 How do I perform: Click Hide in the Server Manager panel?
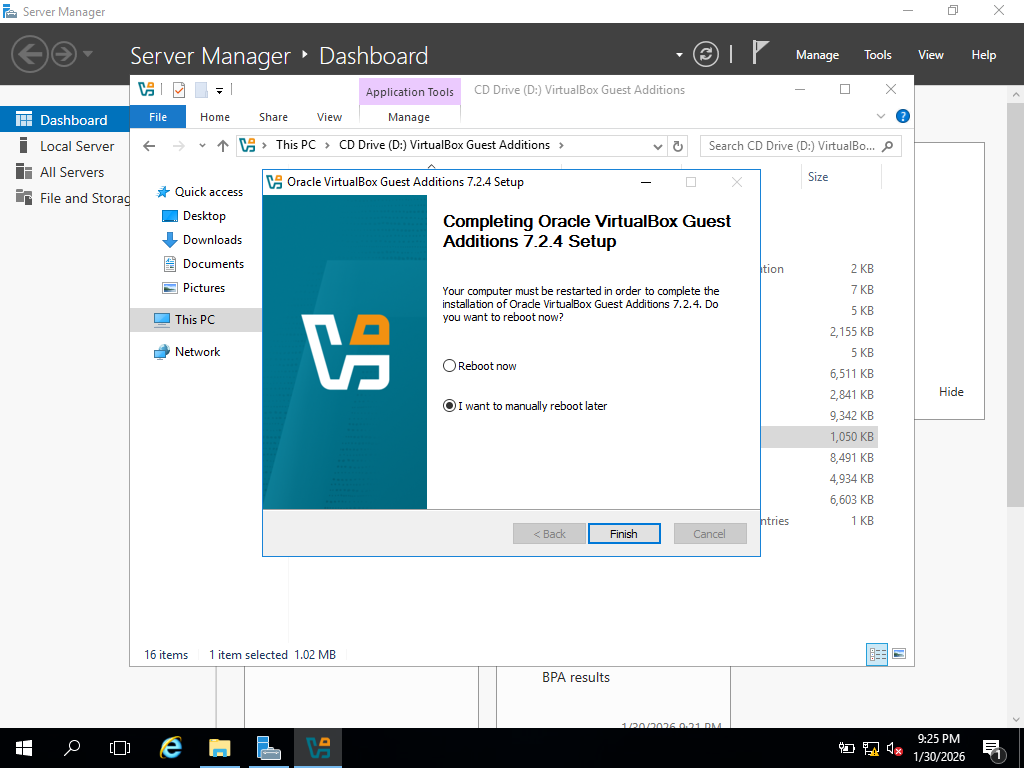951,392
